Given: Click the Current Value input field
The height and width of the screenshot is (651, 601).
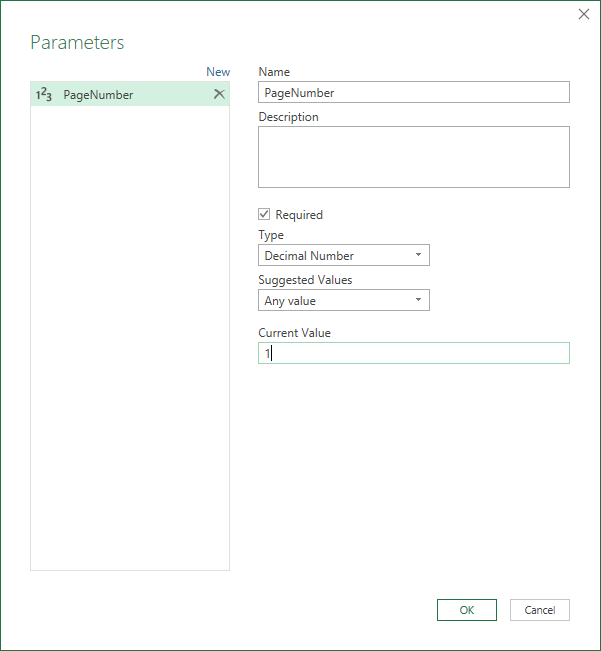Looking at the screenshot, I should [414, 353].
